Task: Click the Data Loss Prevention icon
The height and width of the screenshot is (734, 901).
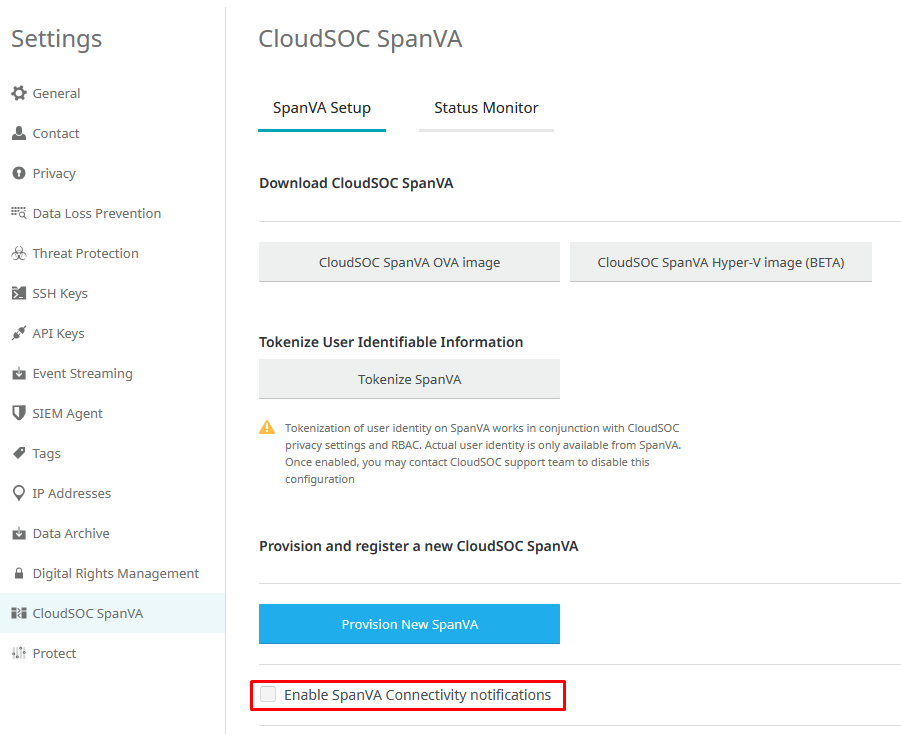Action: [18, 213]
